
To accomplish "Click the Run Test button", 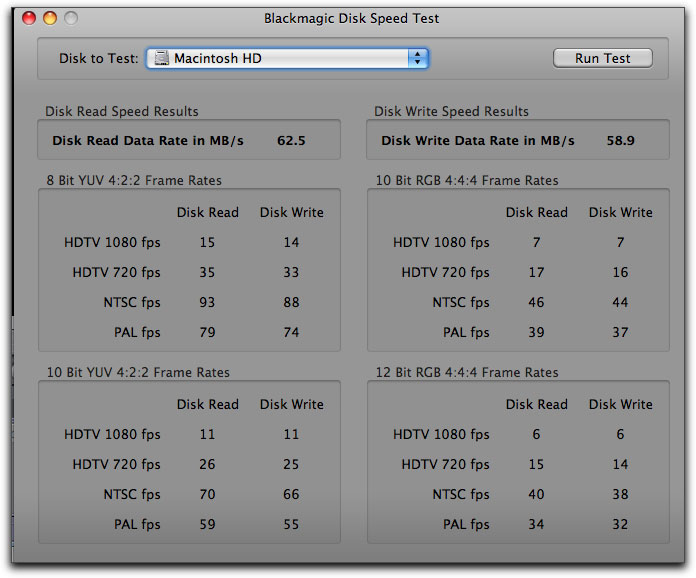I will pyautogui.click(x=602, y=58).
